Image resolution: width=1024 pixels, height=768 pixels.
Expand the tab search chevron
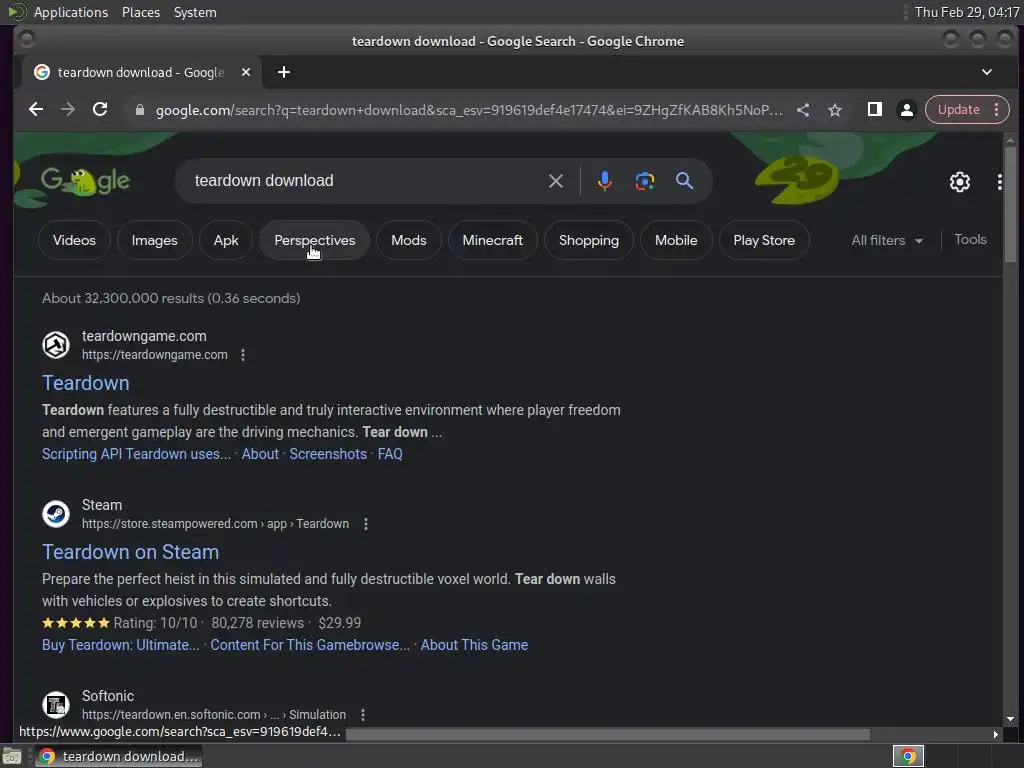[987, 72]
